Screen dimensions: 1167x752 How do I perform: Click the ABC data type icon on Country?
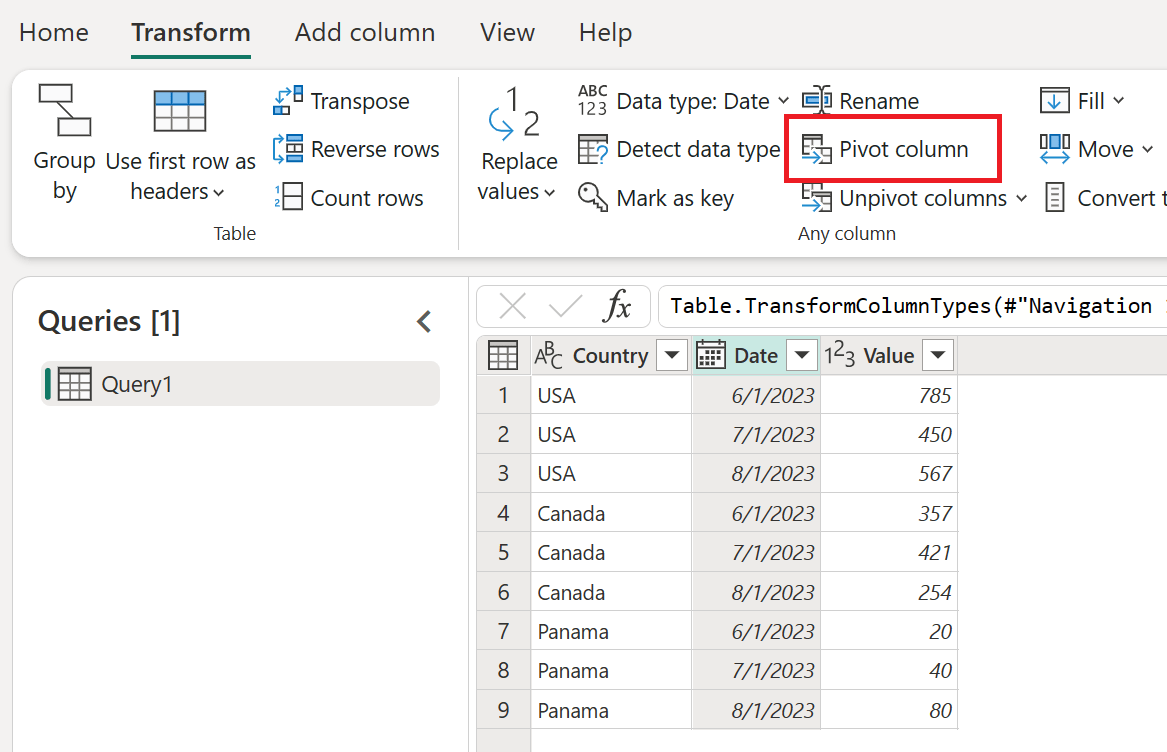(548, 355)
